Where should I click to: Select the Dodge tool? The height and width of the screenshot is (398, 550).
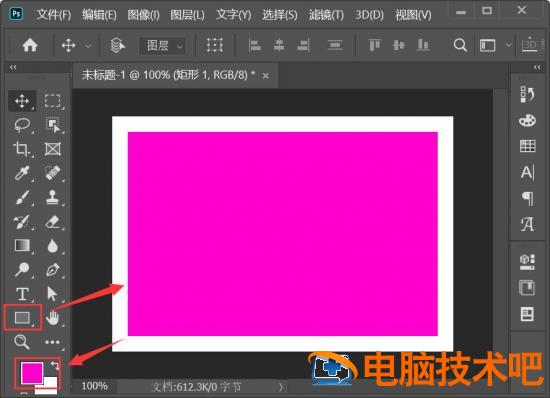[22, 270]
